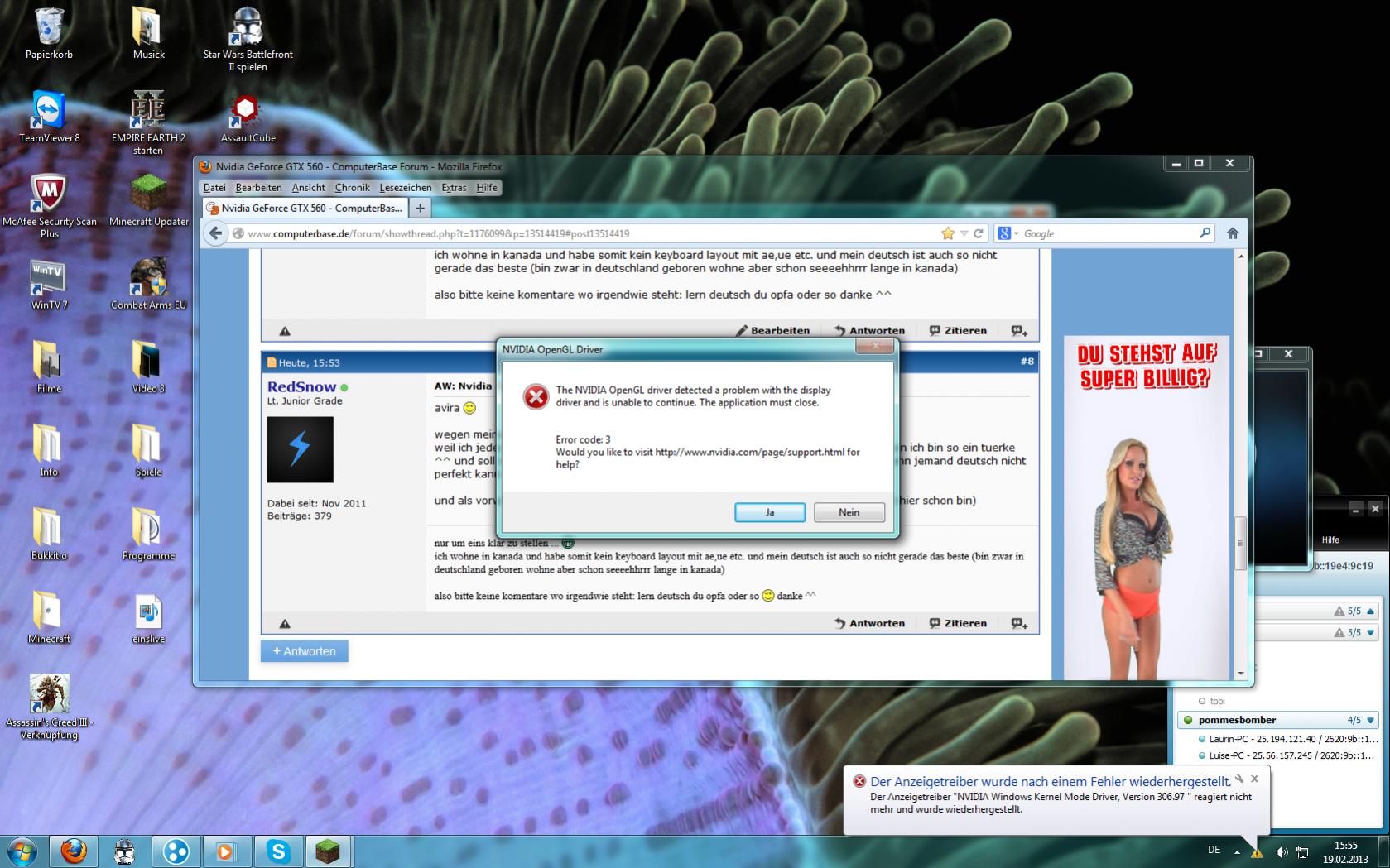Image resolution: width=1390 pixels, height=868 pixels.
Task: Select TeamViewer 8 desktop icon
Action: (49, 117)
